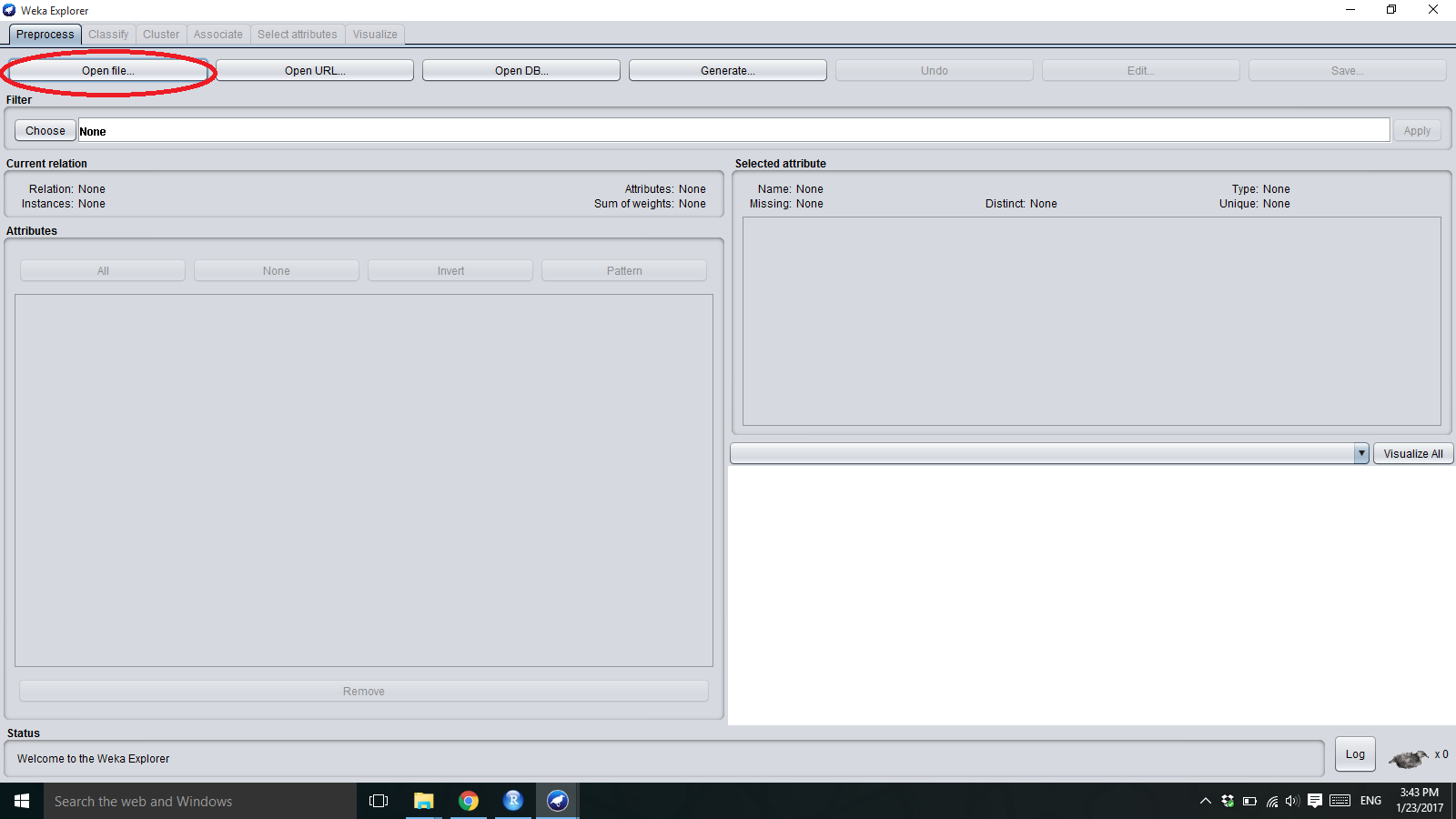Click the Undo button
The width and height of the screenshot is (1456, 819).
[935, 70]
